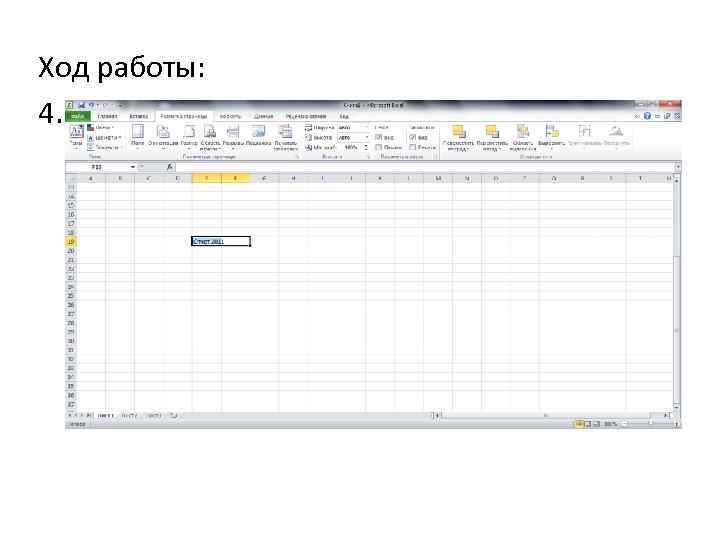Open theme Fonts dropdown
The width and height of the screenshot is (720, 540).
tap(104, 138)
